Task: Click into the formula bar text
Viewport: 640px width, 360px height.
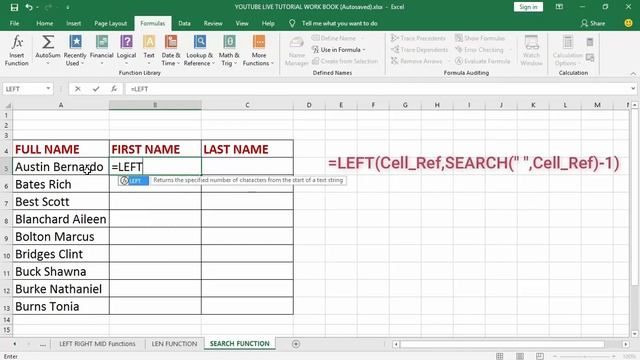Action: click(x=376, y=89)
